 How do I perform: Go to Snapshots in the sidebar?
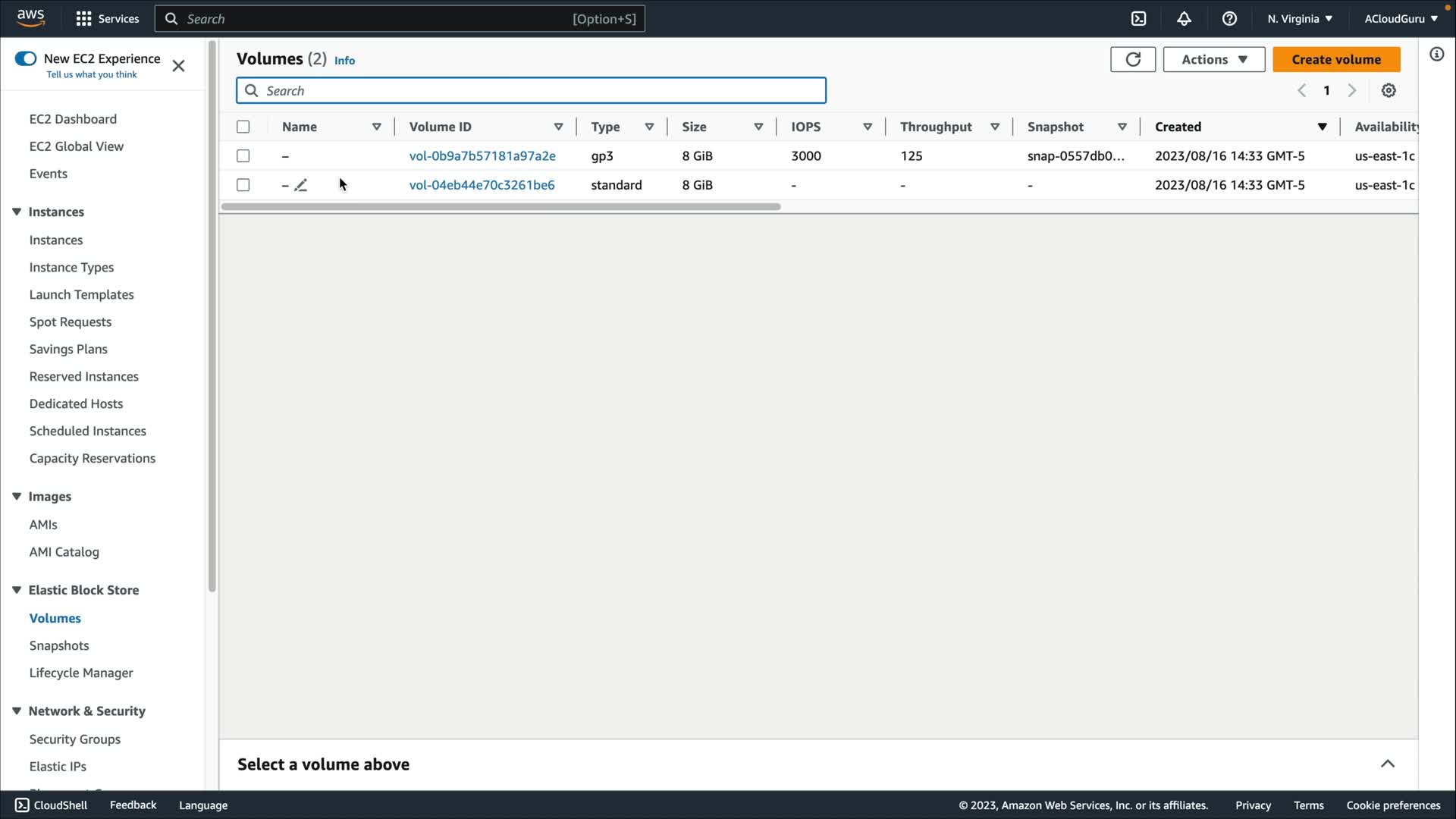(x=59, y=645)
